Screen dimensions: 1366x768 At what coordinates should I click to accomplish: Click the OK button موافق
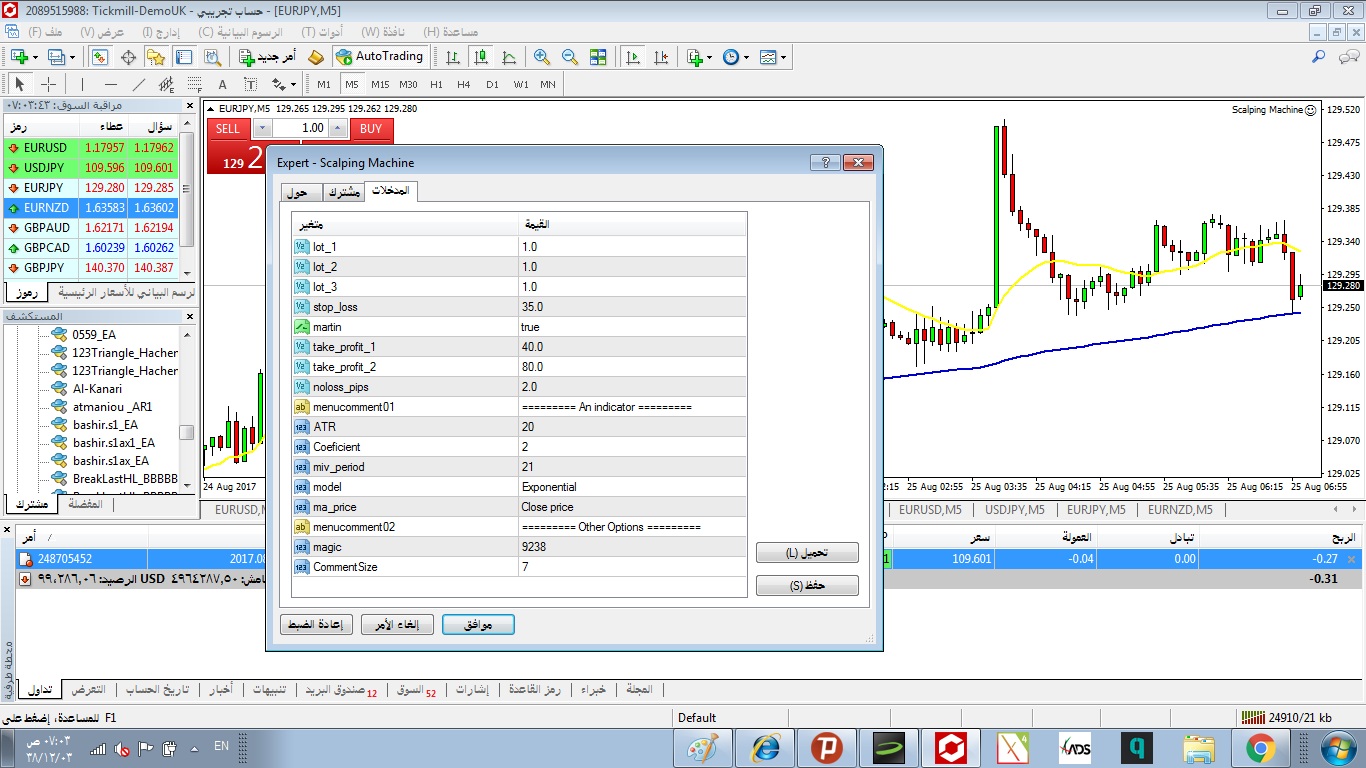click(478, 625)
